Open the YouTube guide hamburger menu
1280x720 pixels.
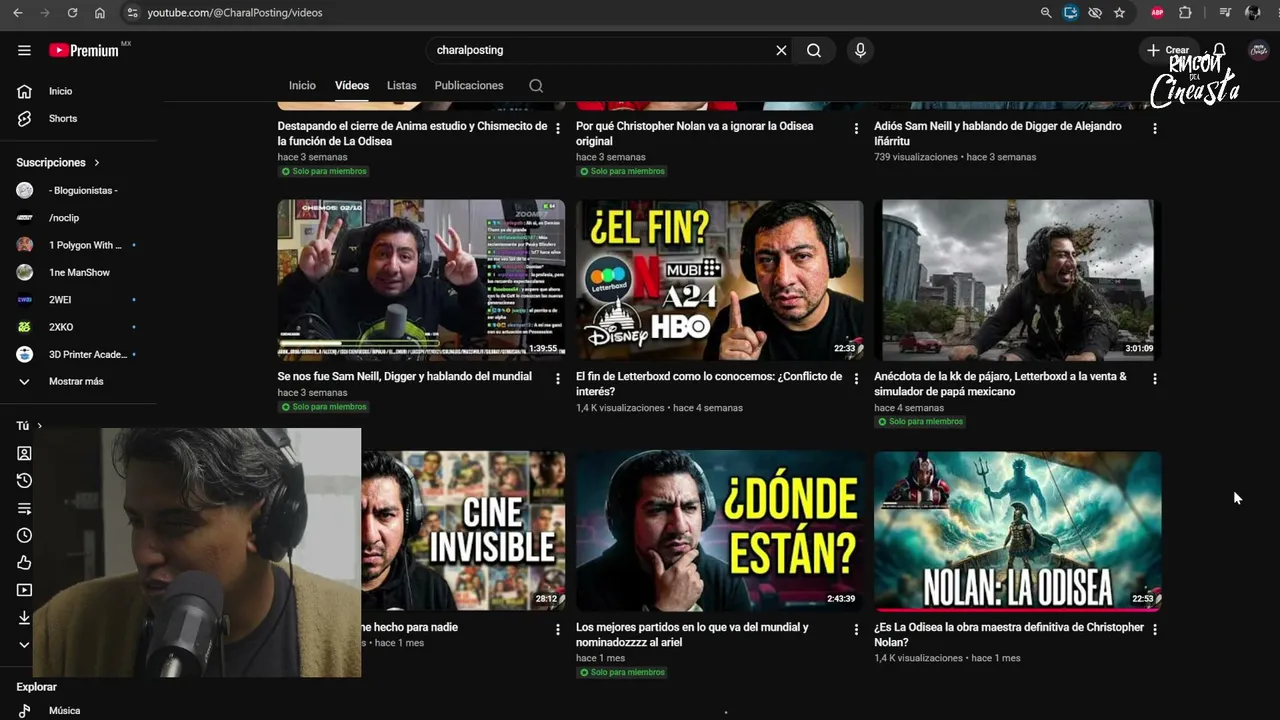click(24, 50)
